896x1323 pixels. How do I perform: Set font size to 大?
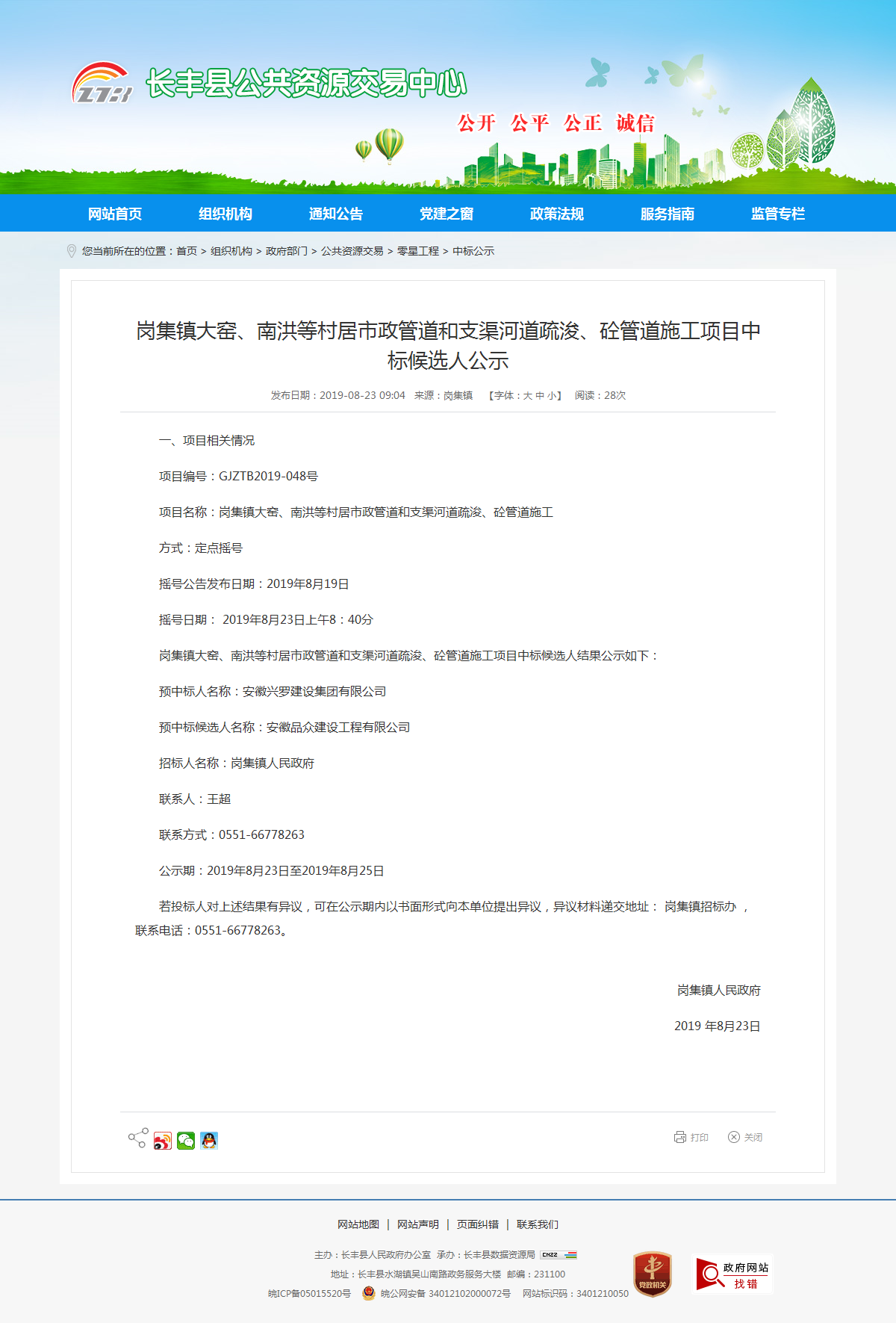click(x=527, y=396)
